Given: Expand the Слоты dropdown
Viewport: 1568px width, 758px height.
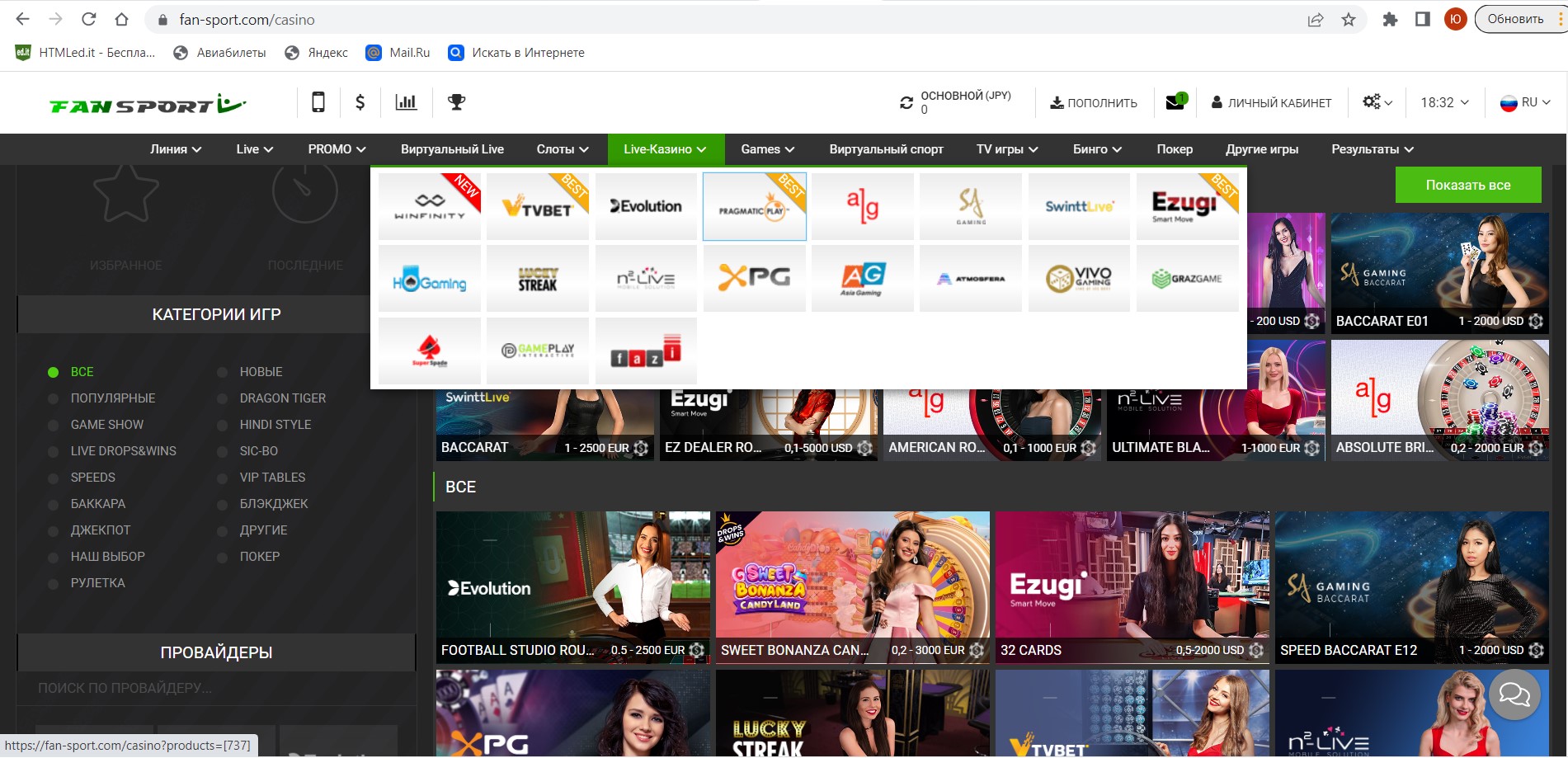Looking at the screenshot, I should point(563,149).
